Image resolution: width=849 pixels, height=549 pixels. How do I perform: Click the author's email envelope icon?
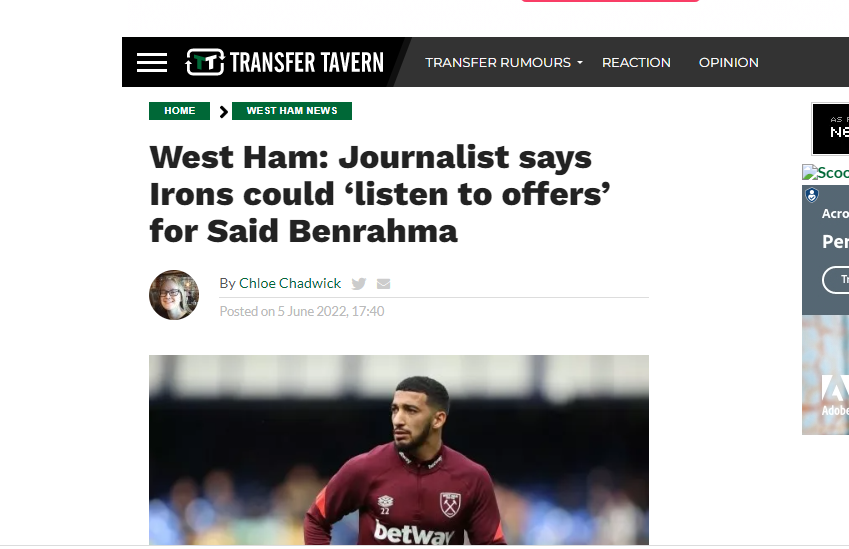click(x=384, y=283)
